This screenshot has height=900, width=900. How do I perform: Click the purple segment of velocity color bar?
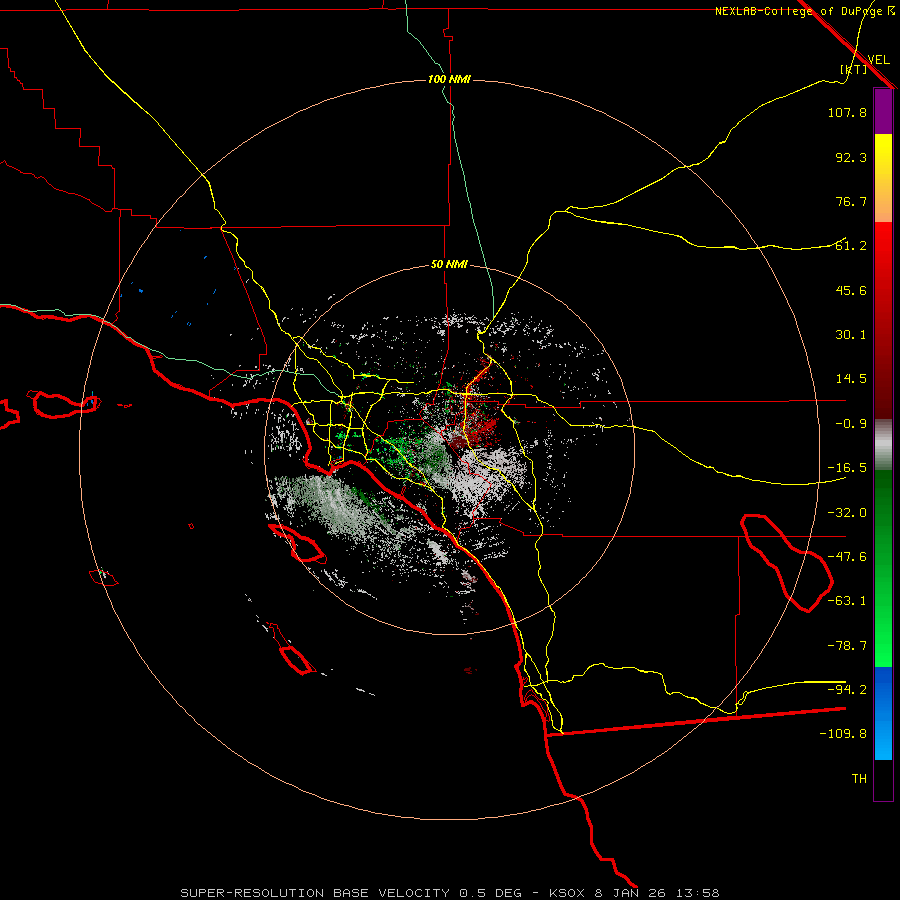tap(883, 111)
